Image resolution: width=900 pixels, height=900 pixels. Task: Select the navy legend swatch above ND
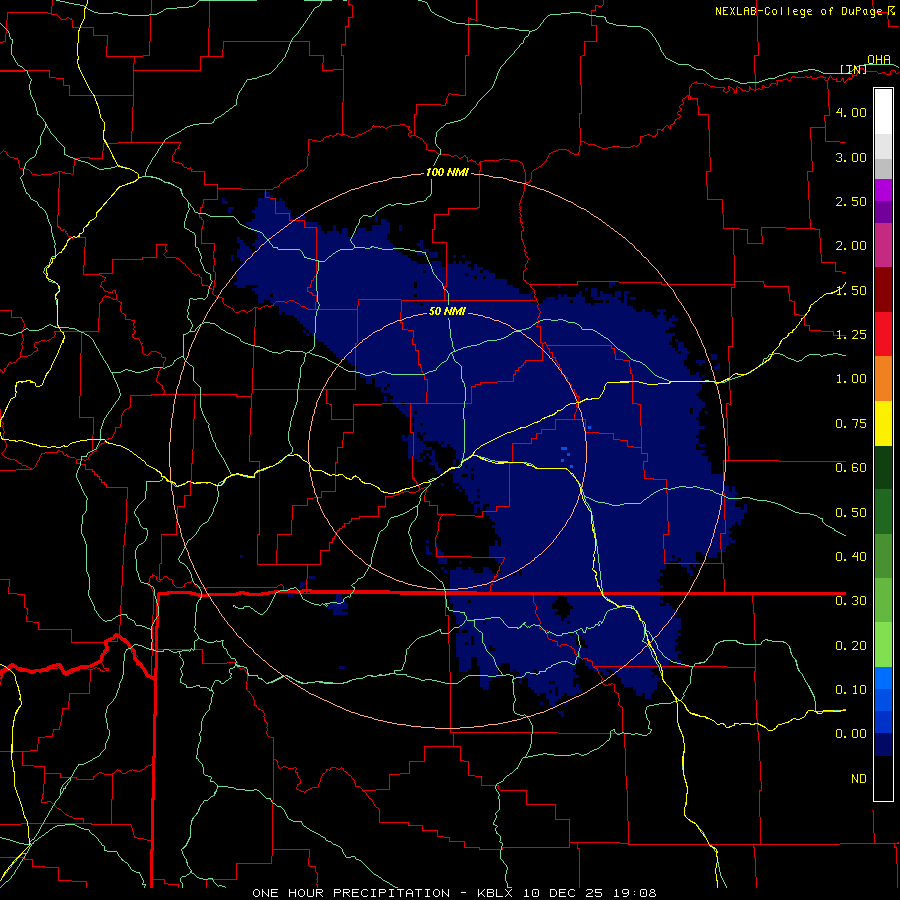pos(883,744)
